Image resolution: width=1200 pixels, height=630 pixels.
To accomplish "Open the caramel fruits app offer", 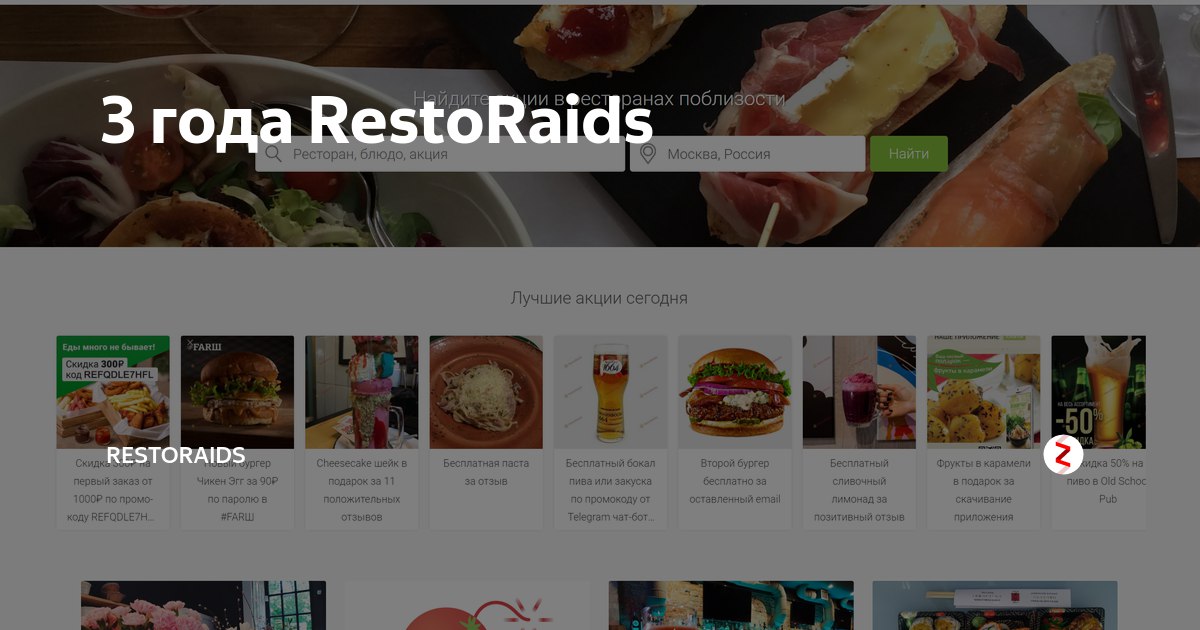I will tap(984, 432).
